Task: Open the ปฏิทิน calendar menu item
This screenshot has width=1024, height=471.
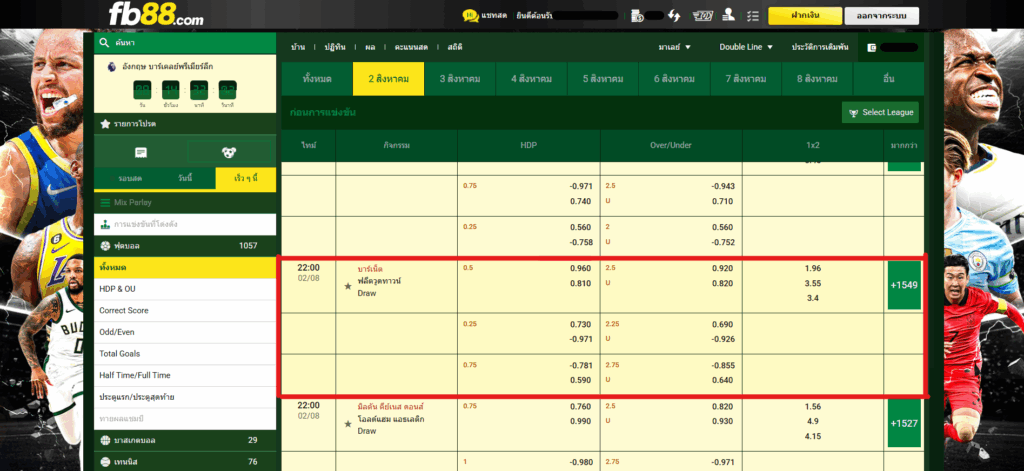Action: coord(335,47)
